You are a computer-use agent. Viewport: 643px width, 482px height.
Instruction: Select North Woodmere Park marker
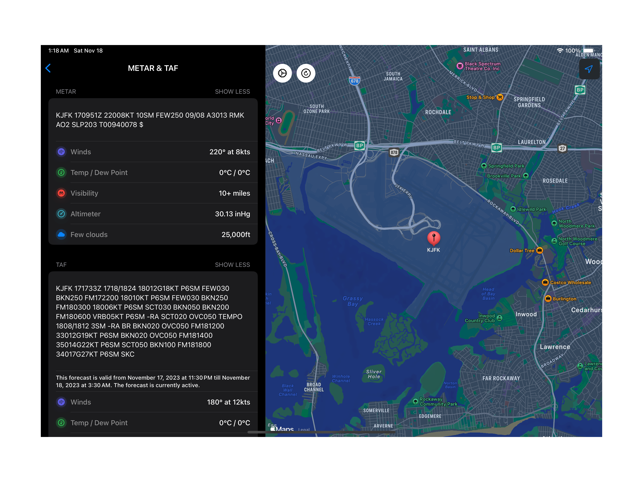pos(554,224)
